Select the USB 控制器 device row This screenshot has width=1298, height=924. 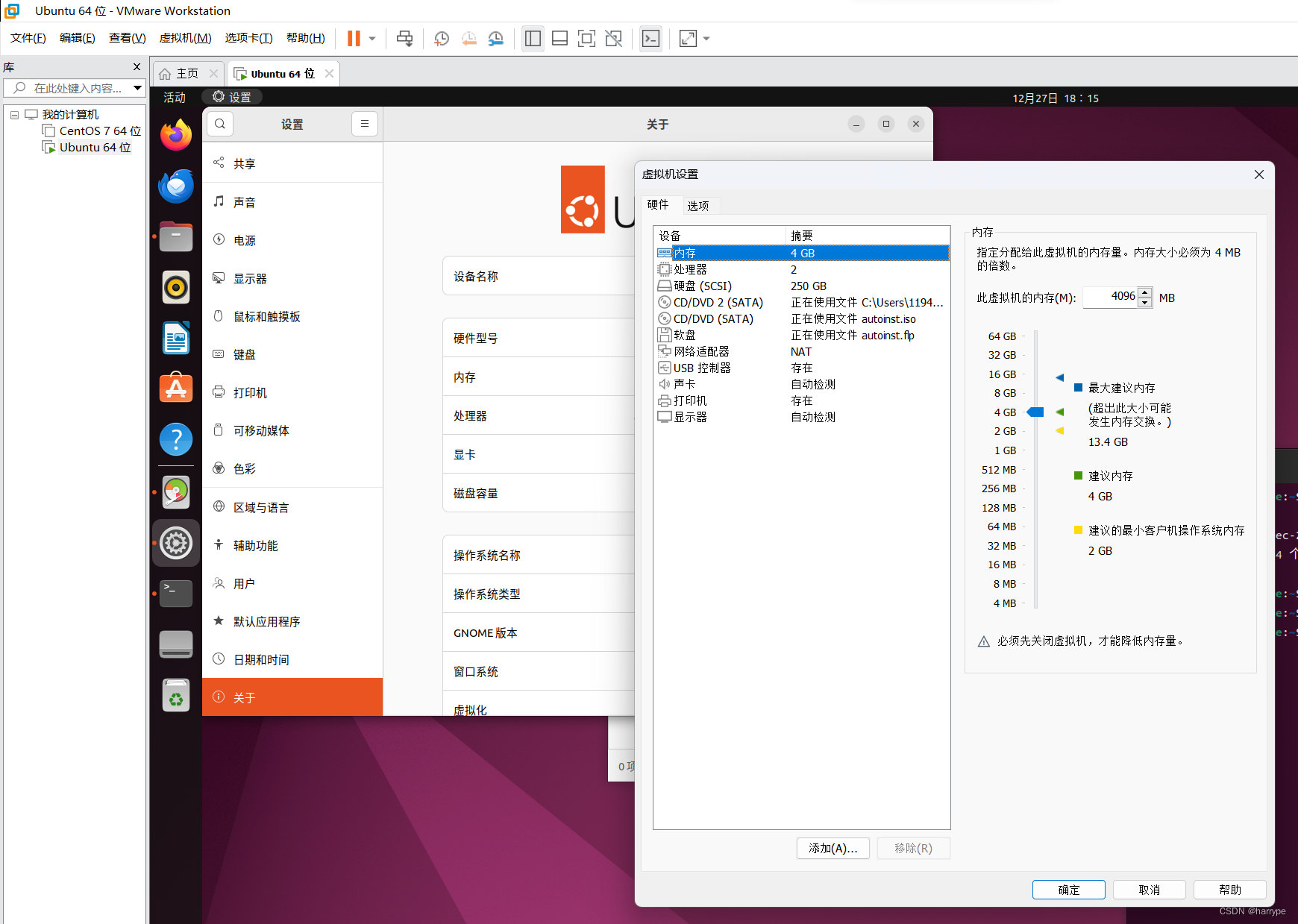point(803,368)
